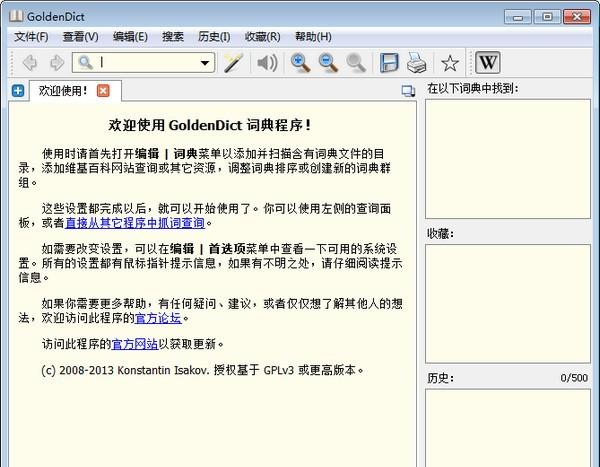600x467 pixels.
Task: Open the 帮助(H) menu
Action: point(313,37)
